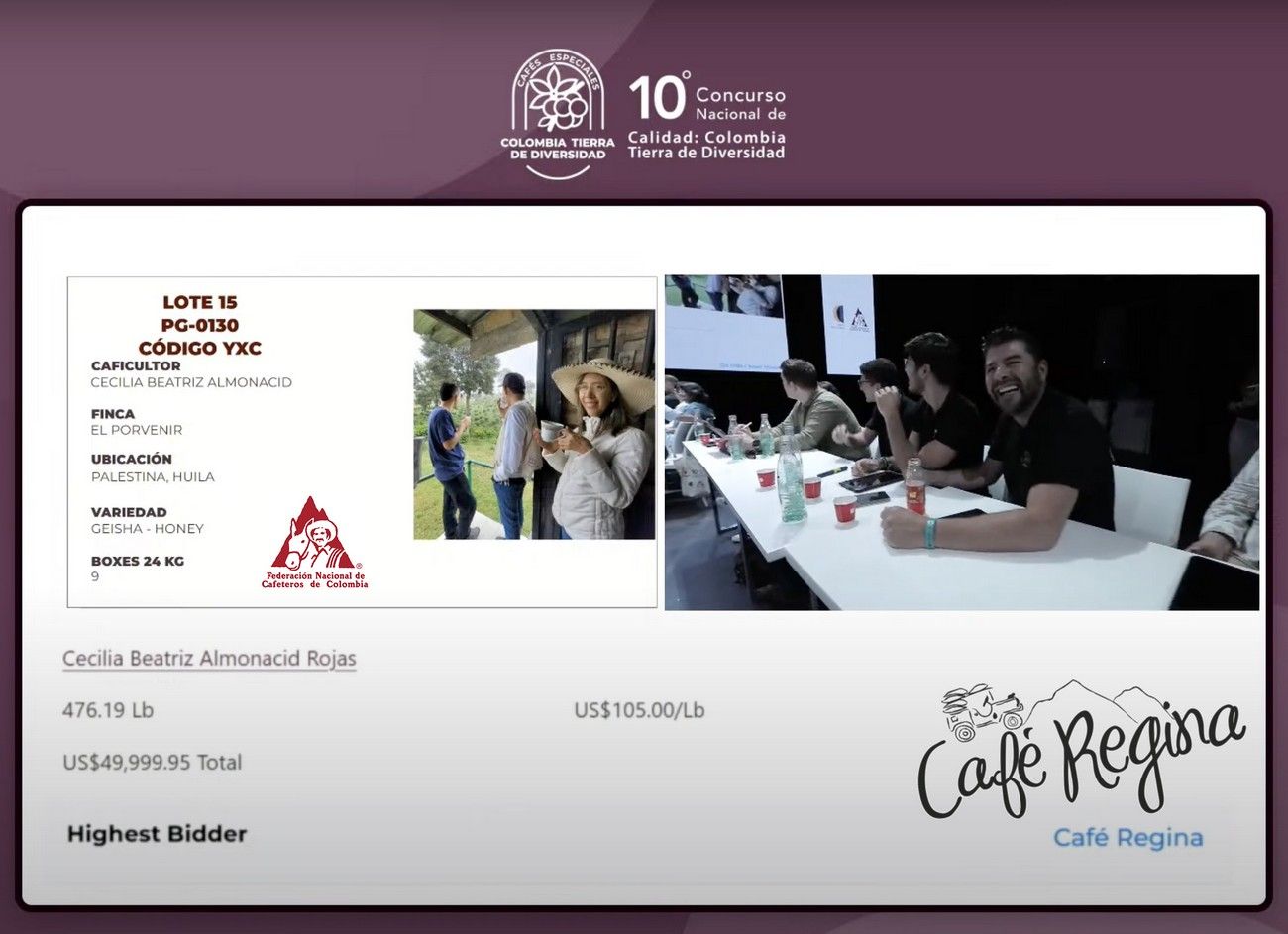Click the 'PALESTINA, HUILA' location text
Image resolution: width=1288 pixels, height=934 pixels.
[x=153, y=476]
